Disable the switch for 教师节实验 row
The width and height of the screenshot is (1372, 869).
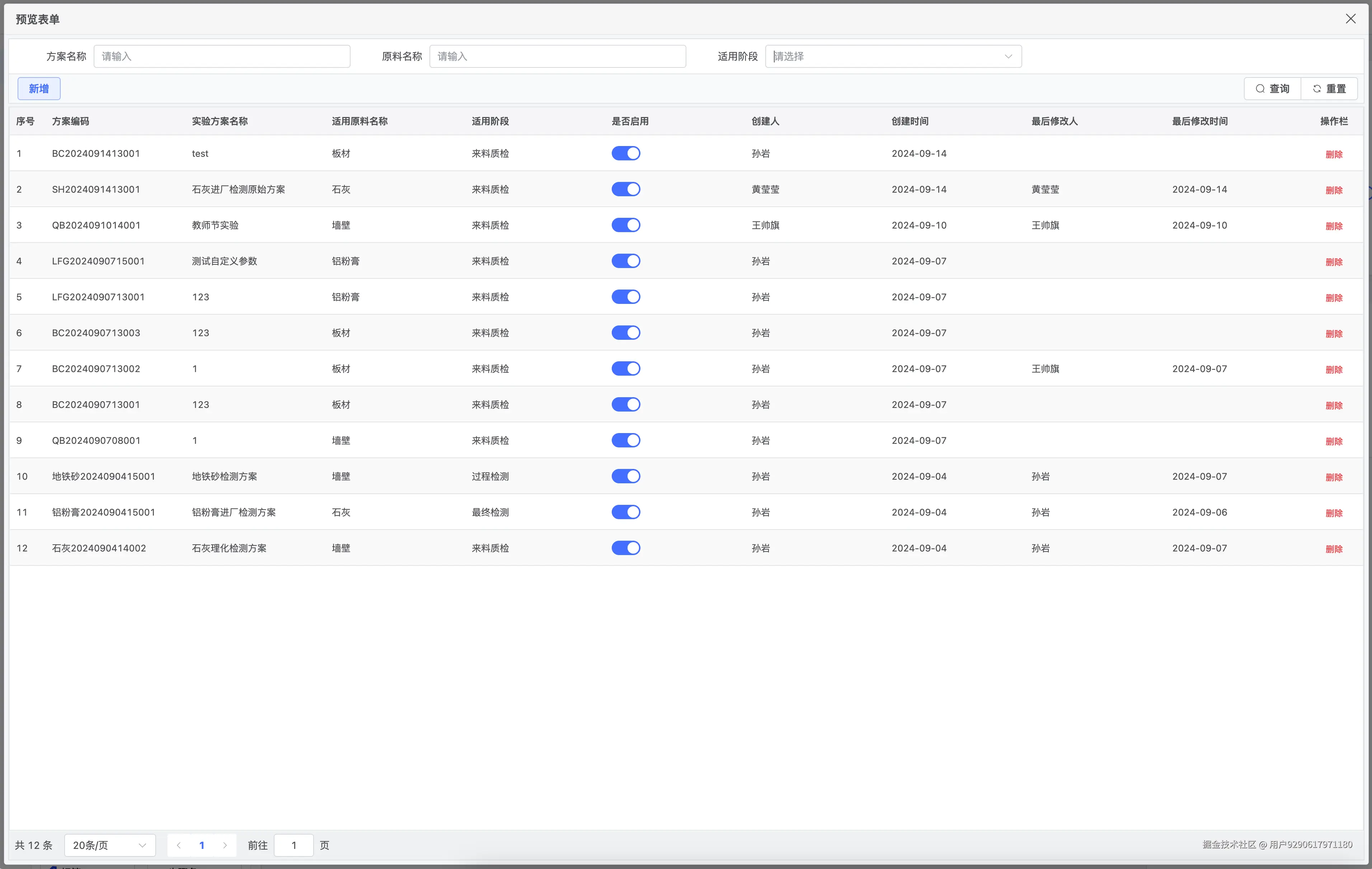[626, 225]
